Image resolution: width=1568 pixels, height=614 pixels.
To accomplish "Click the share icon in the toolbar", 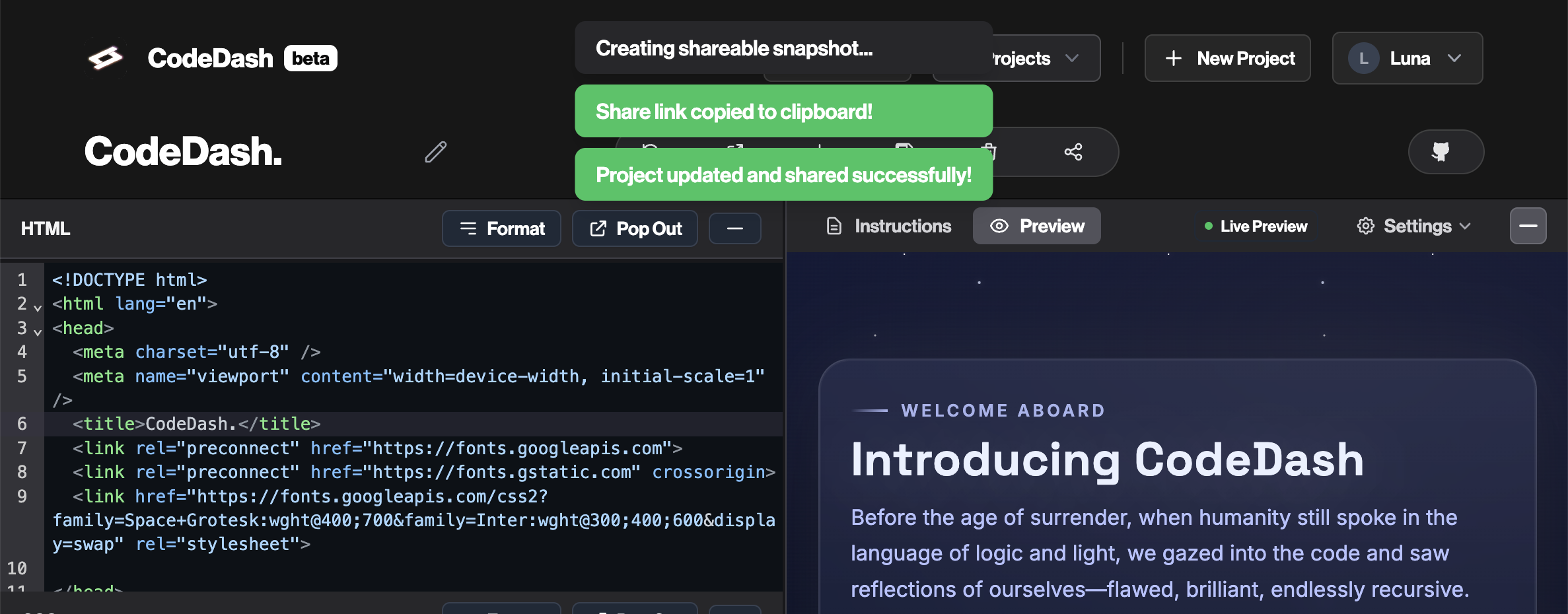I will pyautogui.click(x=1073, y=152).
